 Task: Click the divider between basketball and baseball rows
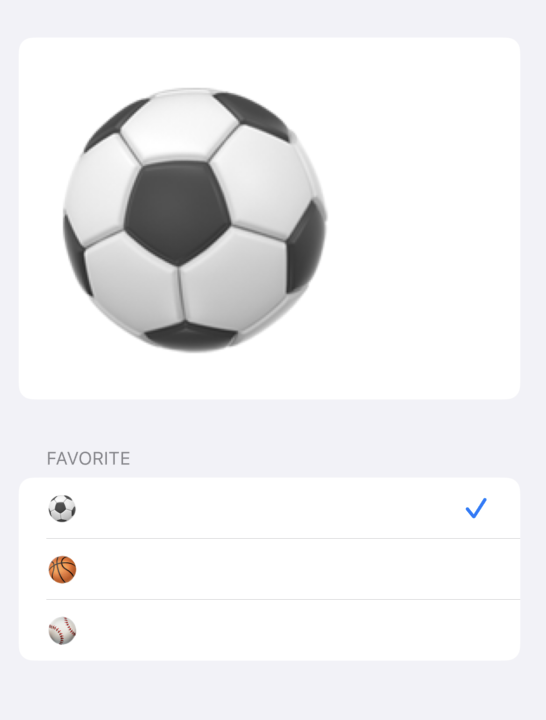click(x=283, y=599)
